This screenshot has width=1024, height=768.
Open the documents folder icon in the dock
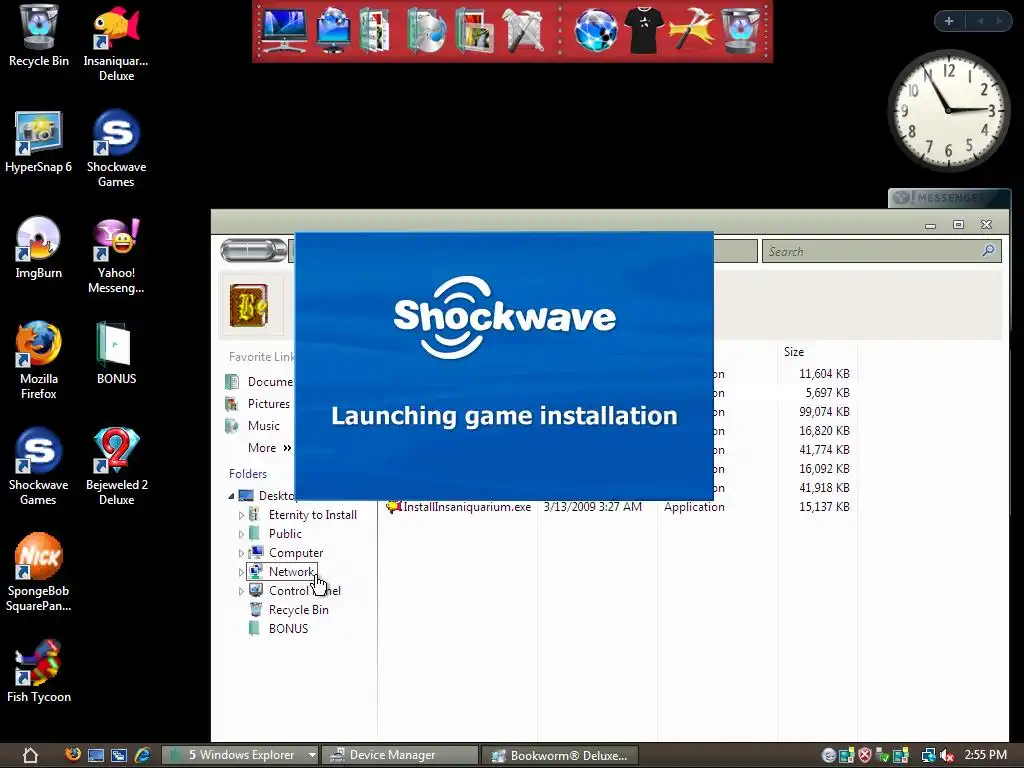click(x=374, y=31)
